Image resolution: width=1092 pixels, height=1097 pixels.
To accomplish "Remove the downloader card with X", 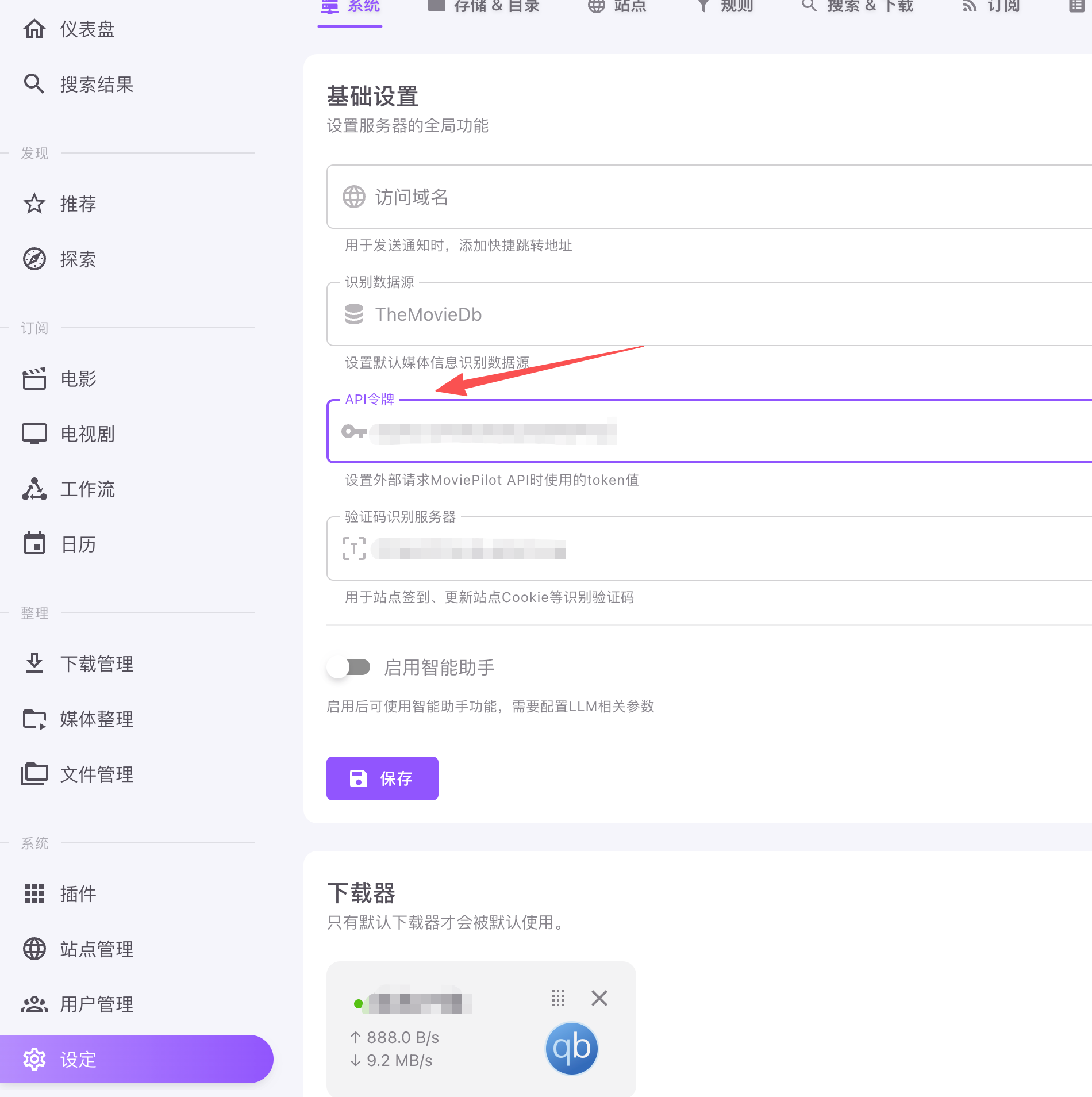I will [599, 998].
